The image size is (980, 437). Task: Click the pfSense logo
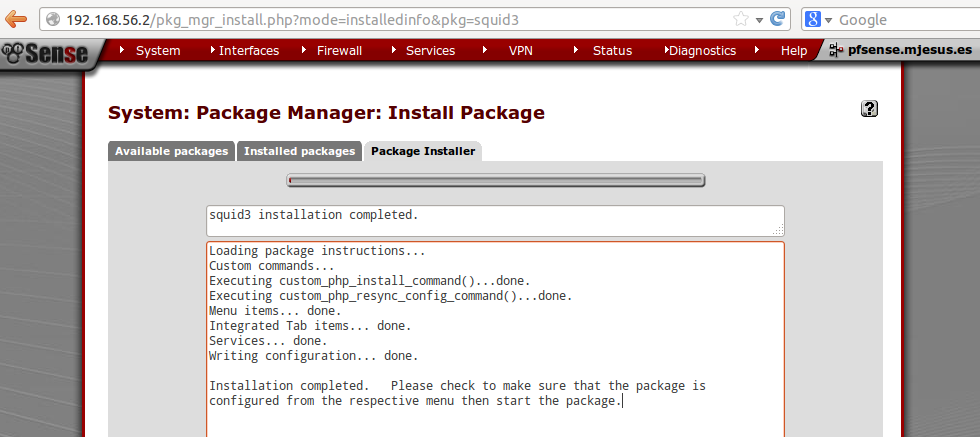click(x=46, y=53)
